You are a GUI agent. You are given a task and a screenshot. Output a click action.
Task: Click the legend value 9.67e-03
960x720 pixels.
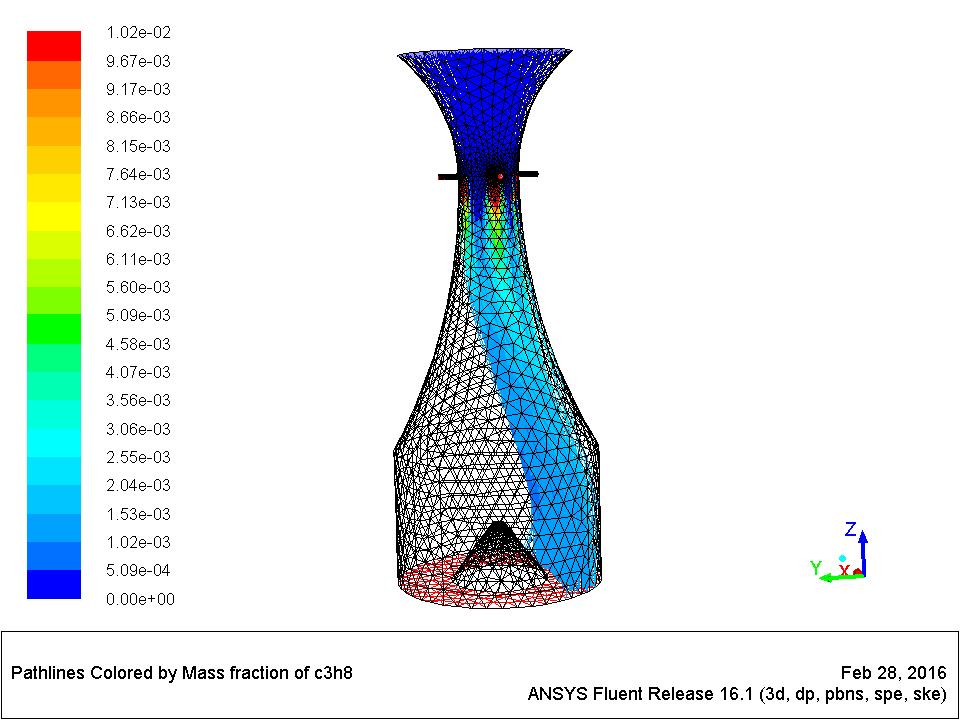138,61
